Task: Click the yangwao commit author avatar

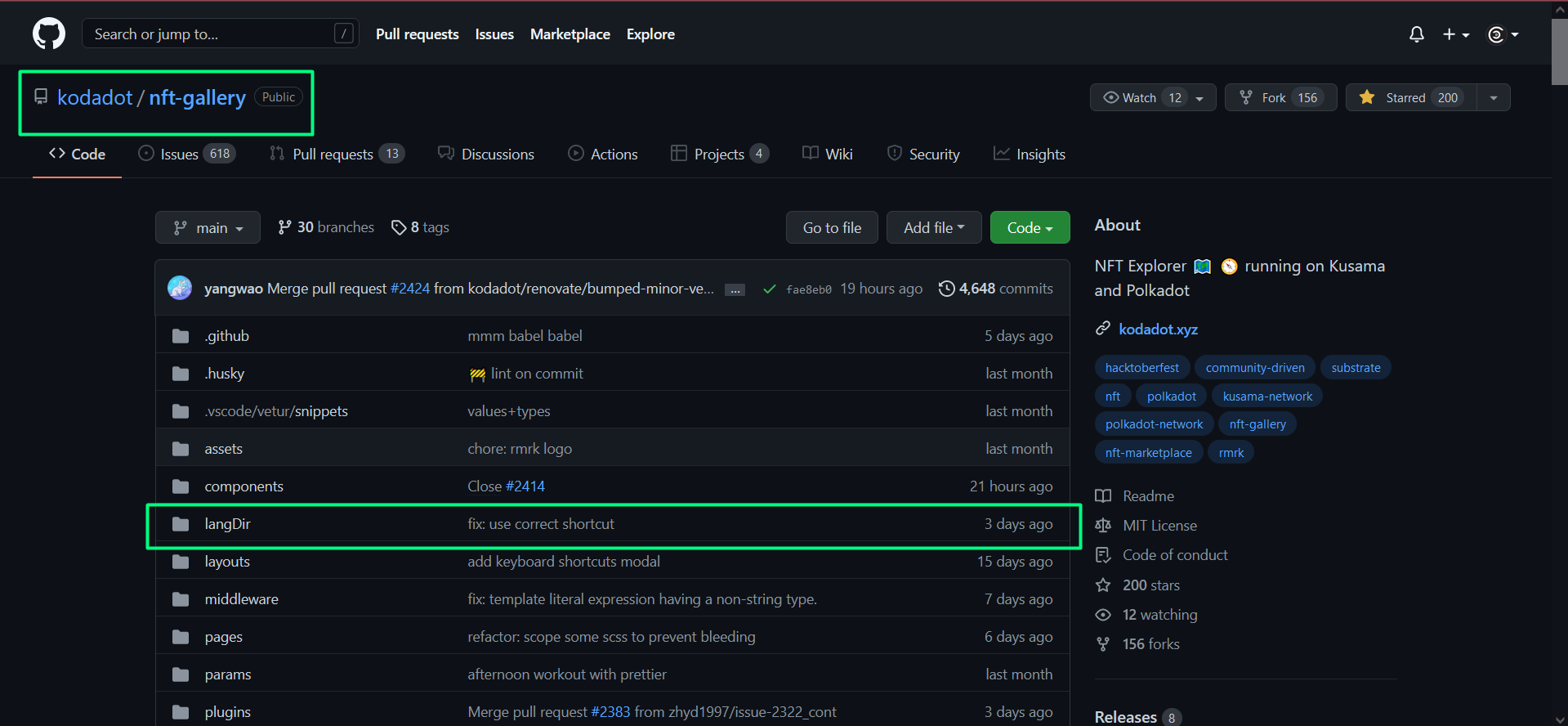Action: [x=180, y=288]
